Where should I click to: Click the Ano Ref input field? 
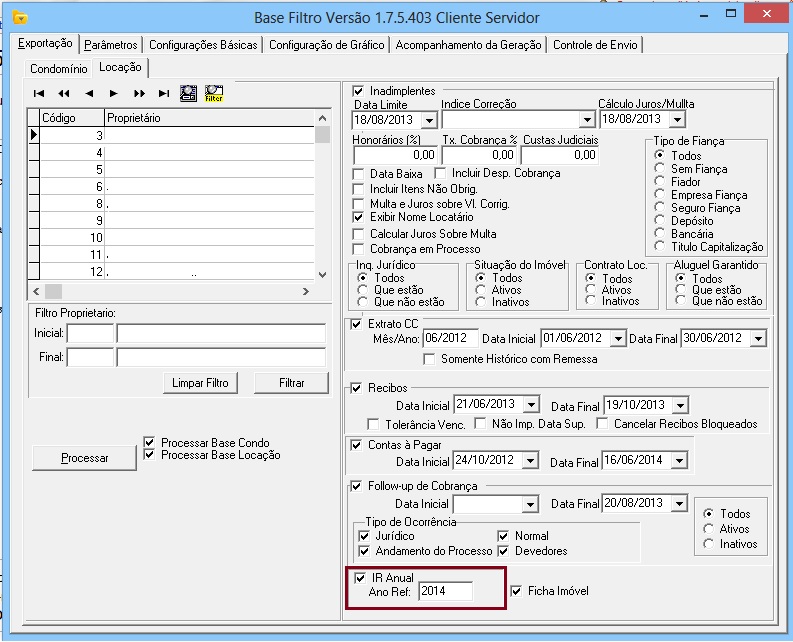[445, 591]
